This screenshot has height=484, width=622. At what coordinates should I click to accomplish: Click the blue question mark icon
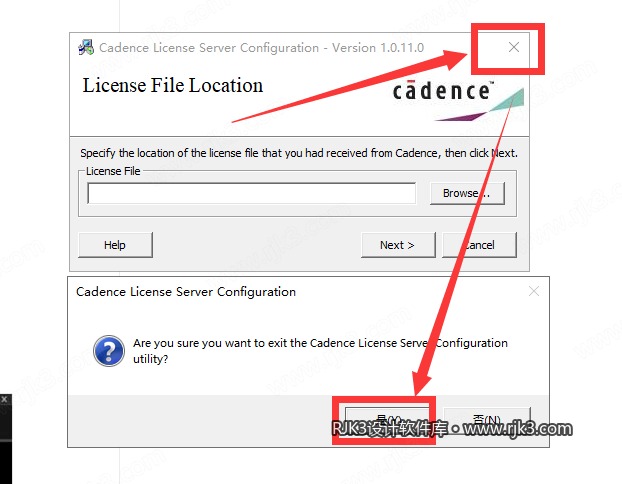tap(109, 351)
